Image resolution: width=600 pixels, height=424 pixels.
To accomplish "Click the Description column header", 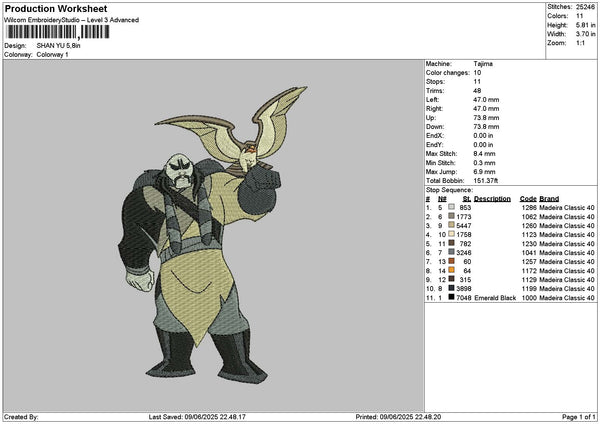I will 492,198.
